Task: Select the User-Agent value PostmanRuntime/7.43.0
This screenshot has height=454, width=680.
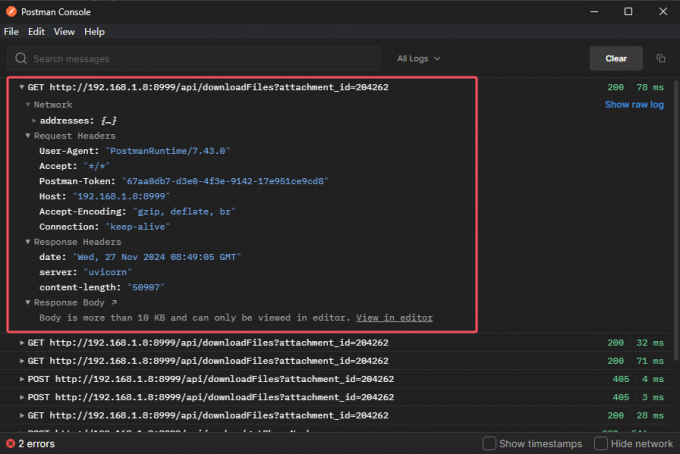Action: (167, 151)
